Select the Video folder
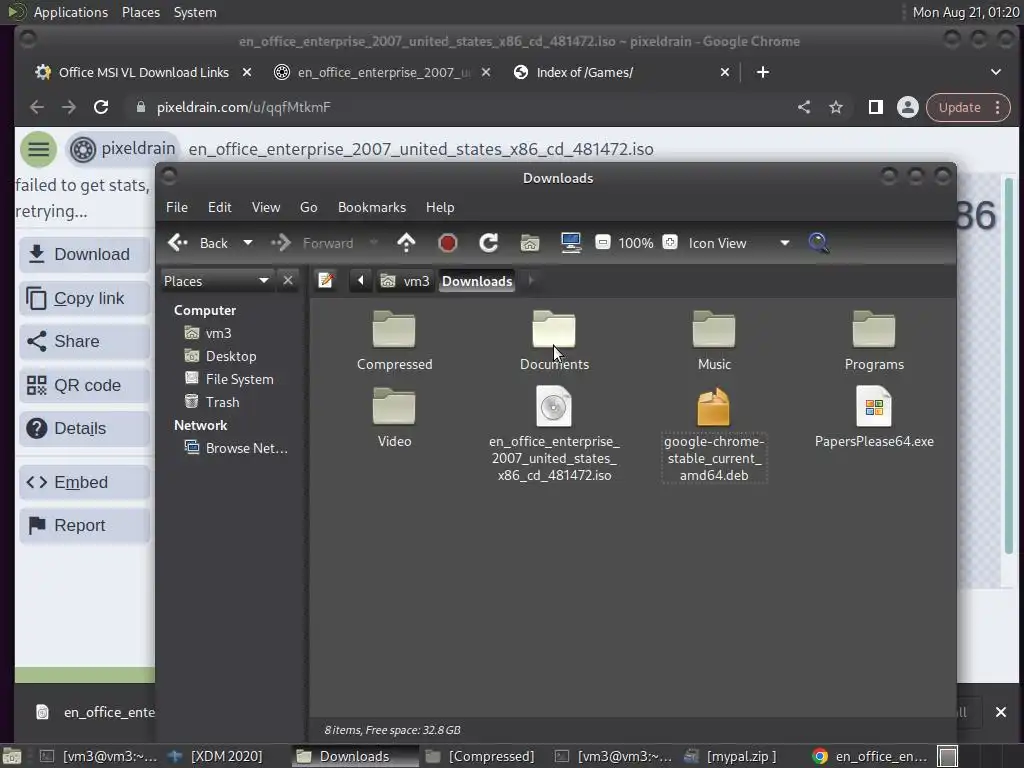Viewport: 1024px width, 768px height. (394, 417)
